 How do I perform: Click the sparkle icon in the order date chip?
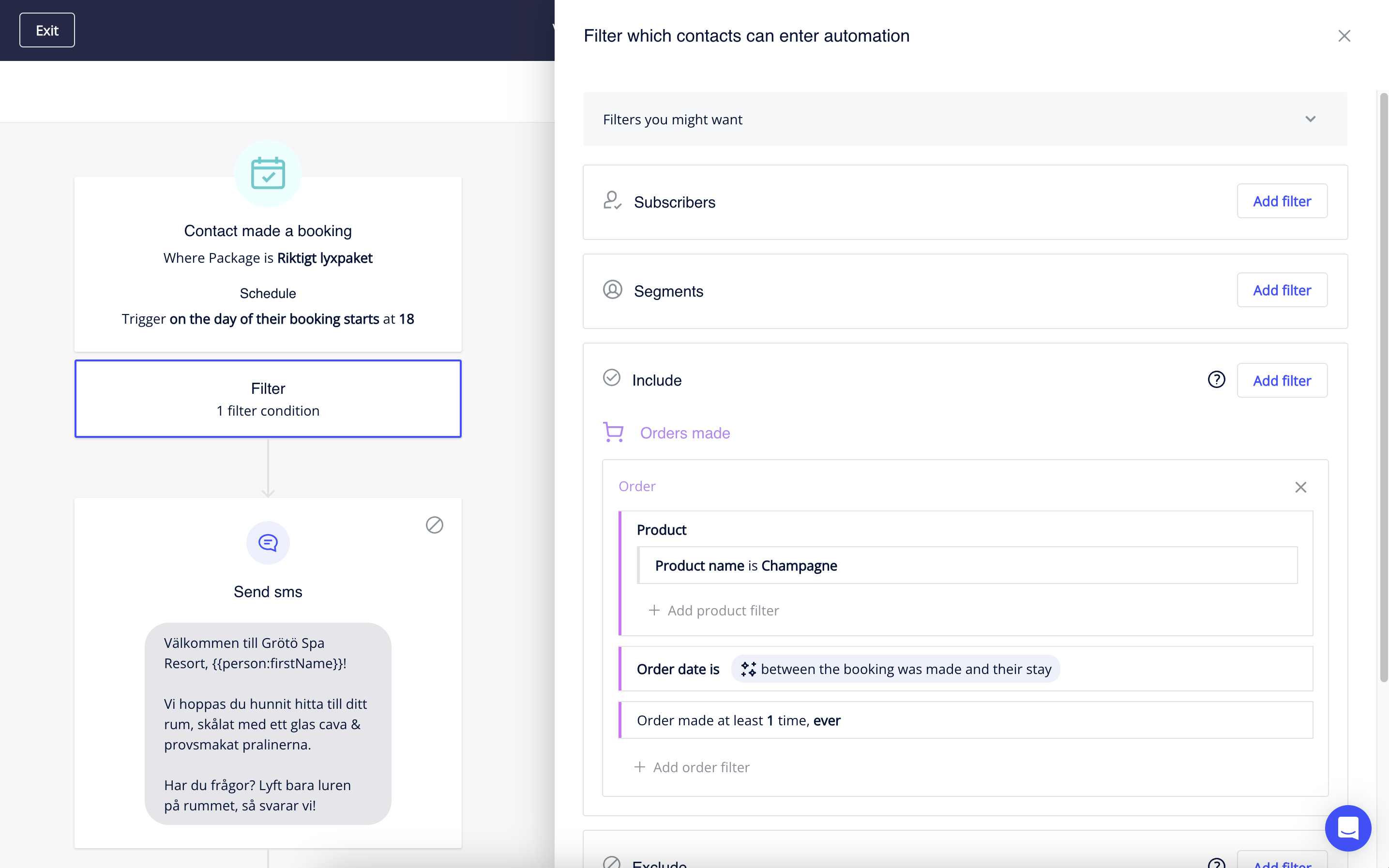pos(748,668)
